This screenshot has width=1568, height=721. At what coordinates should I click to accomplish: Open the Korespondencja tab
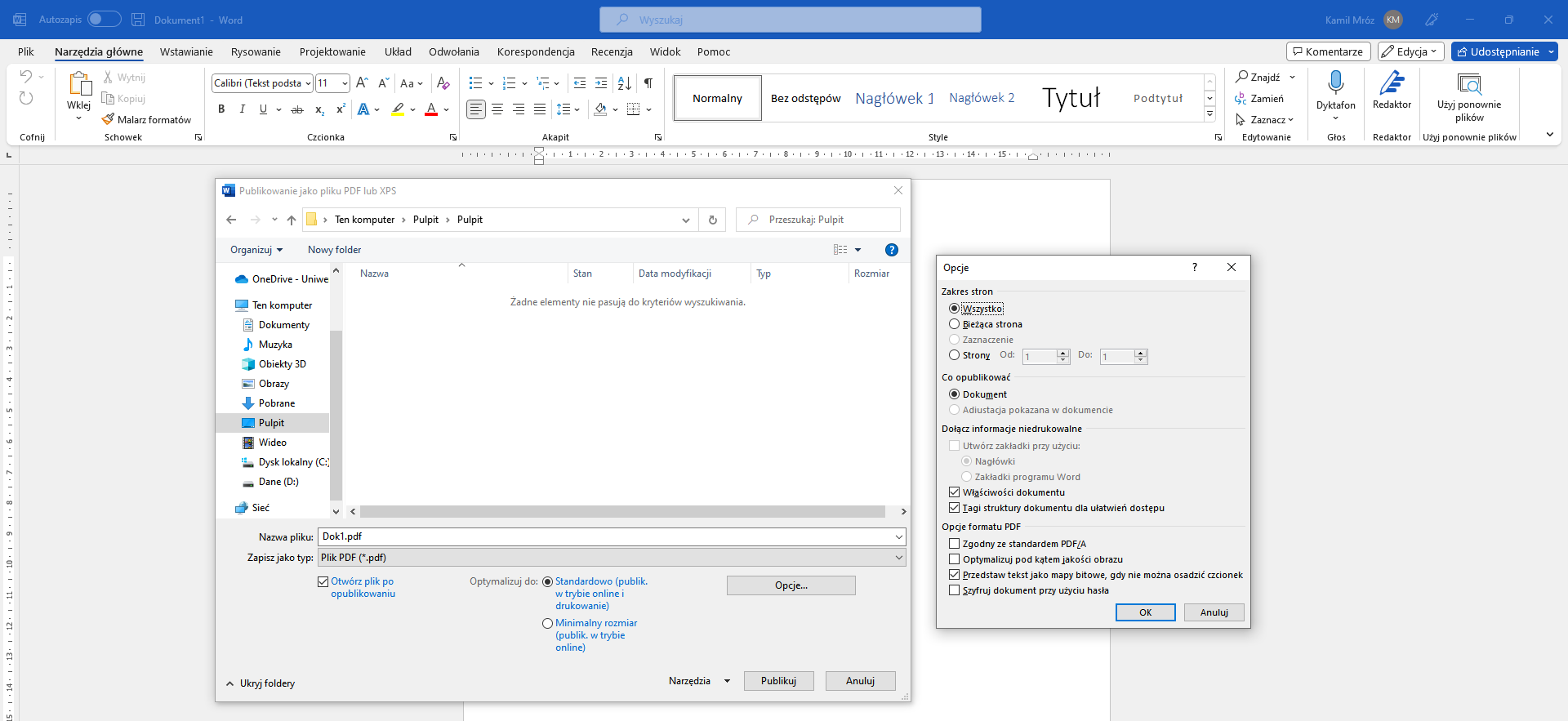pos(536,51)
